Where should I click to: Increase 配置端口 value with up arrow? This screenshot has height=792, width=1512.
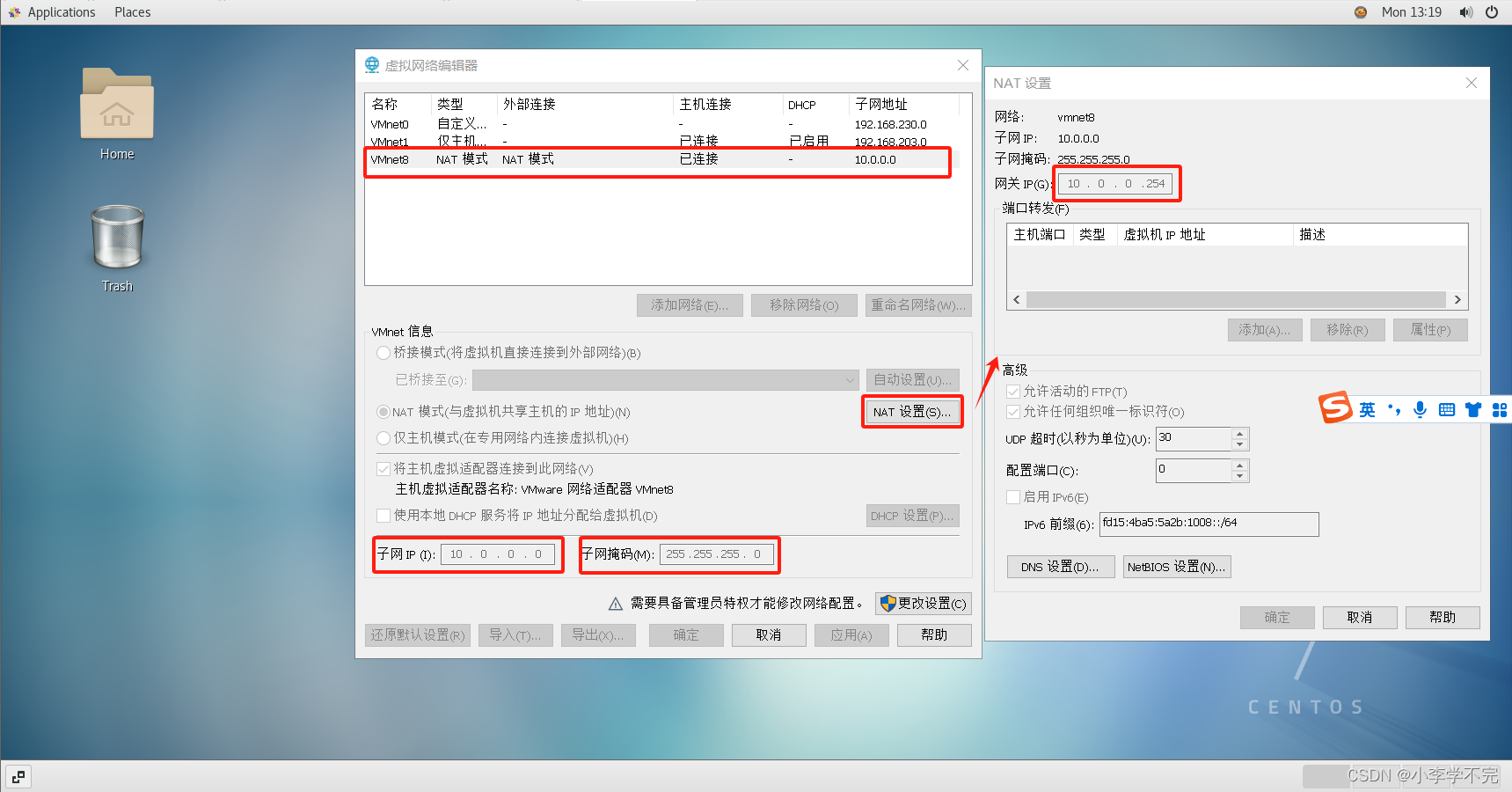pyautogui.click(x=1239, y=466)
